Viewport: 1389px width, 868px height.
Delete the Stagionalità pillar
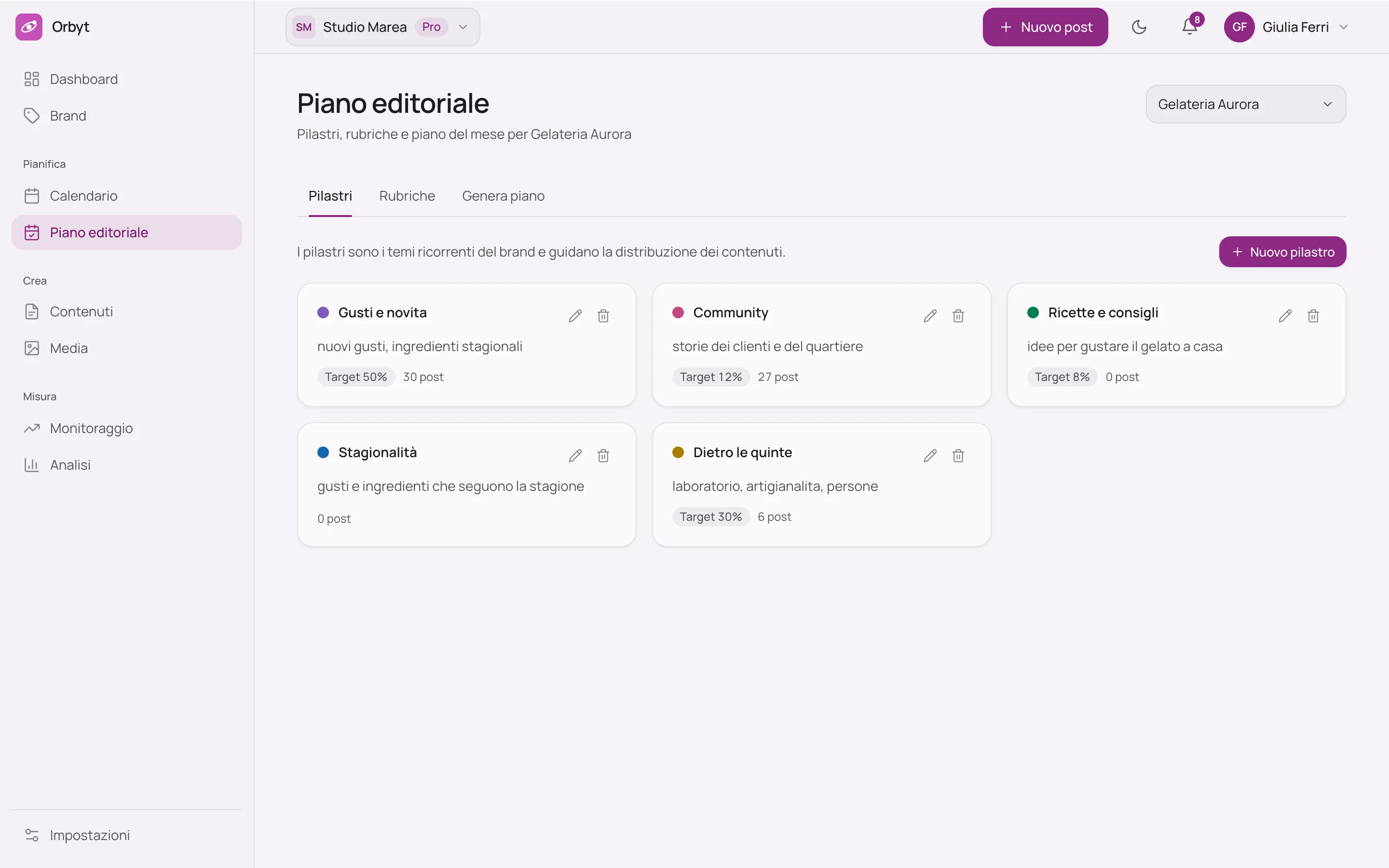[x=603, y=456]
